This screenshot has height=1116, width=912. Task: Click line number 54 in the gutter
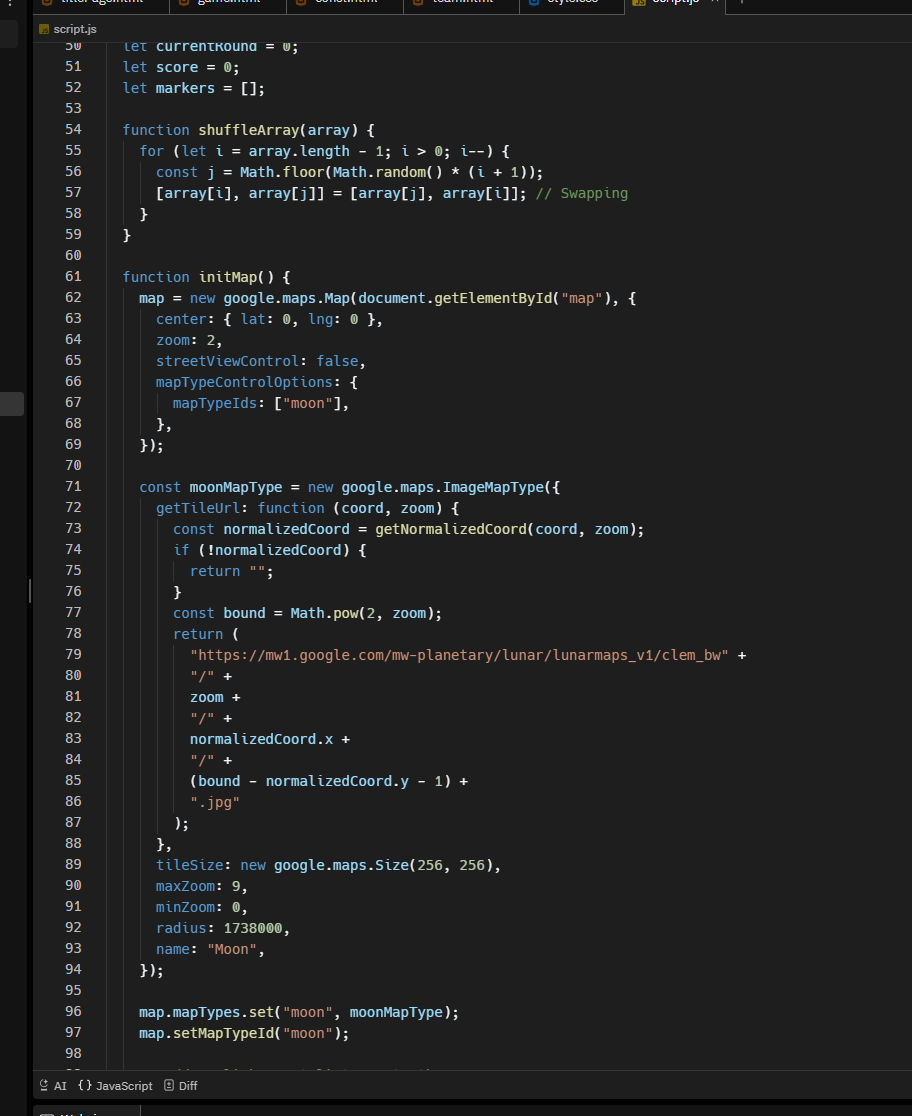tap(73, 130)
